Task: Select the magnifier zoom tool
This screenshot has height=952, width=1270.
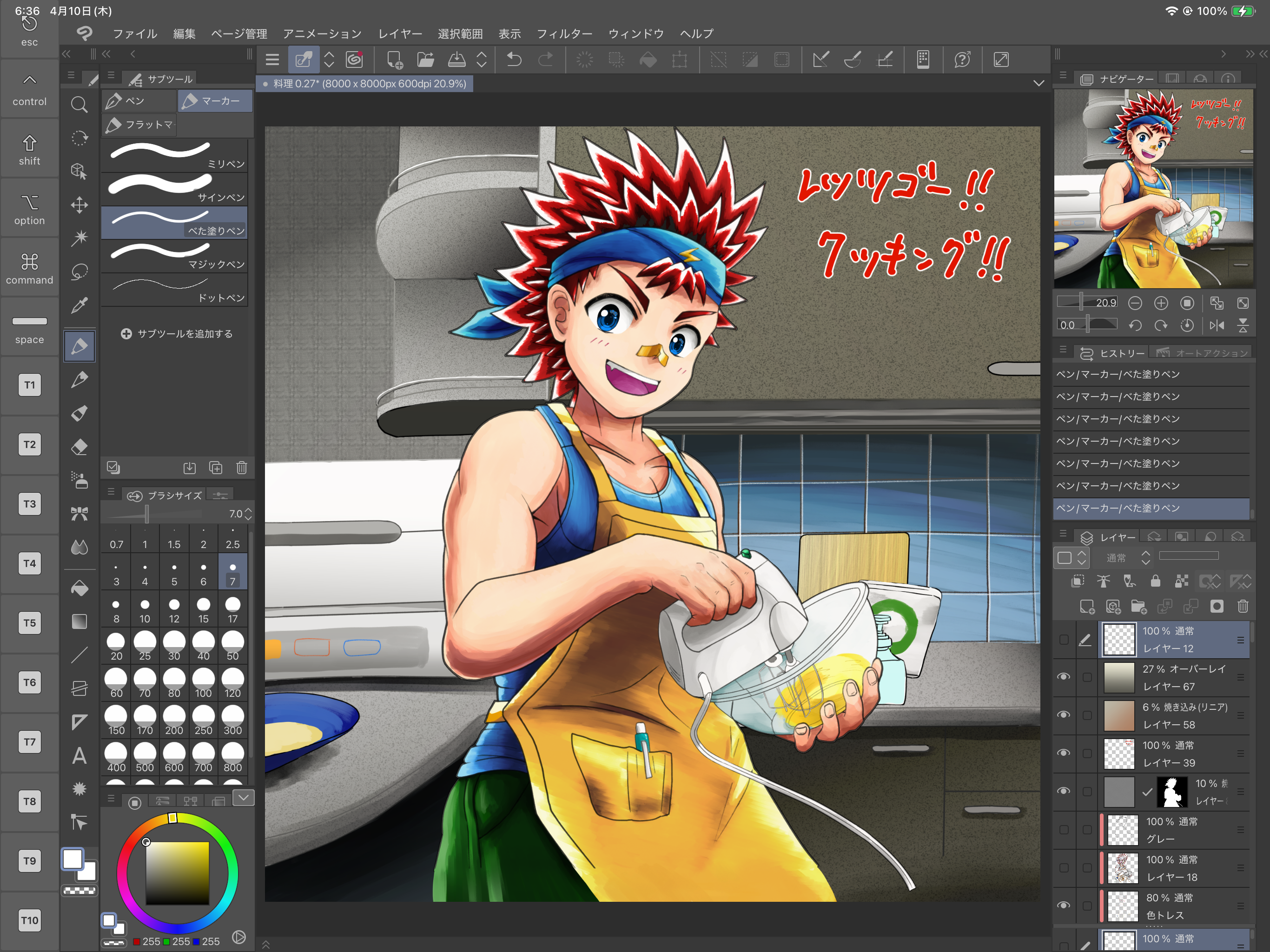Action: (79, 105)
